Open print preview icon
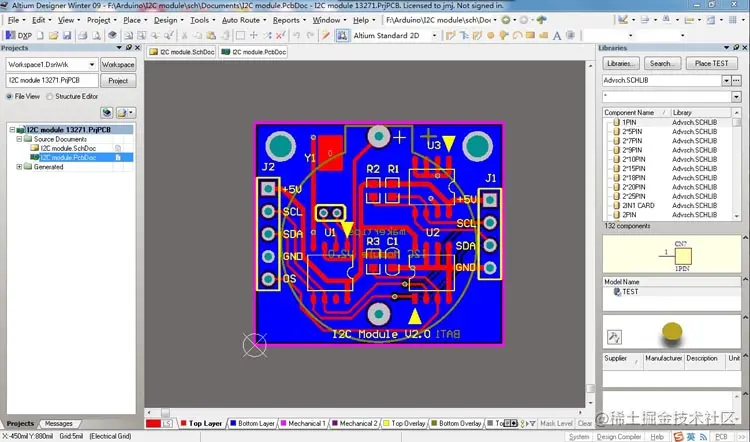Screen dimensions: 750x442 coord(96,35)
